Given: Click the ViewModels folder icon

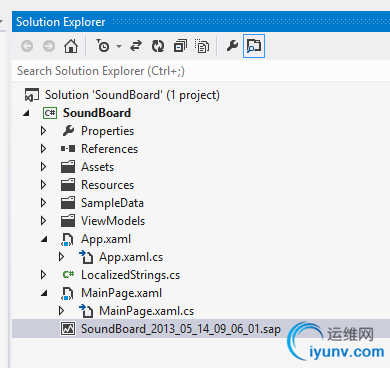Looking at the screenshot, I should (68, 221).
